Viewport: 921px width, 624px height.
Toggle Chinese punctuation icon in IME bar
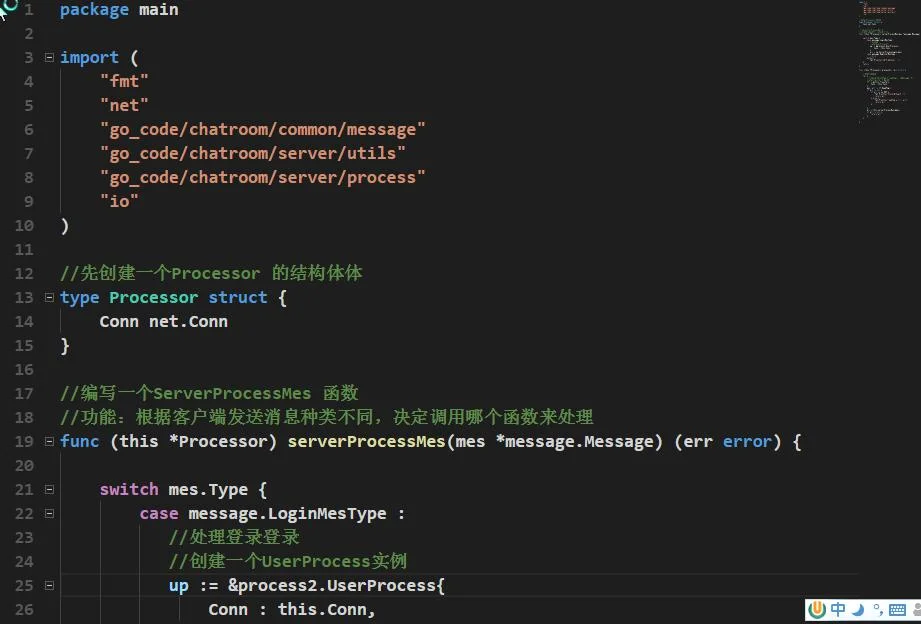pos(878,609)
